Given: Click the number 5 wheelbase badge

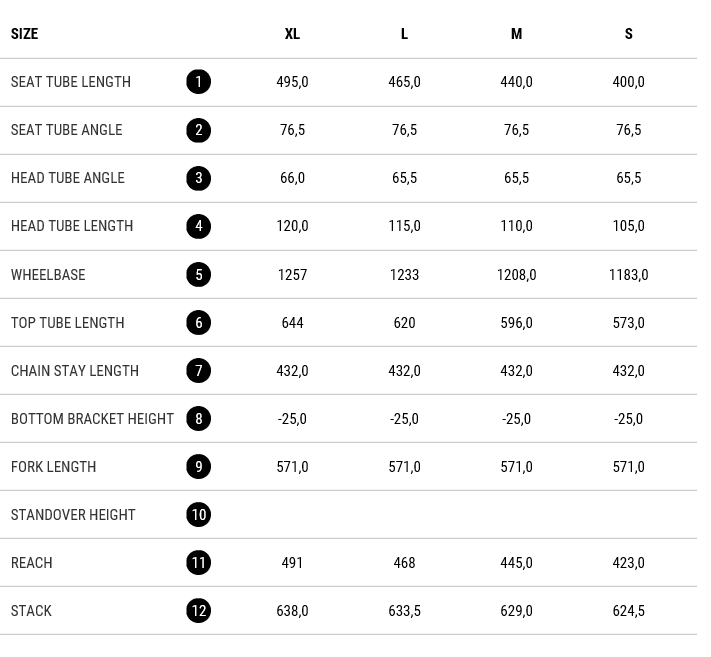Looking at the screenshot, I should click(198, 274).
